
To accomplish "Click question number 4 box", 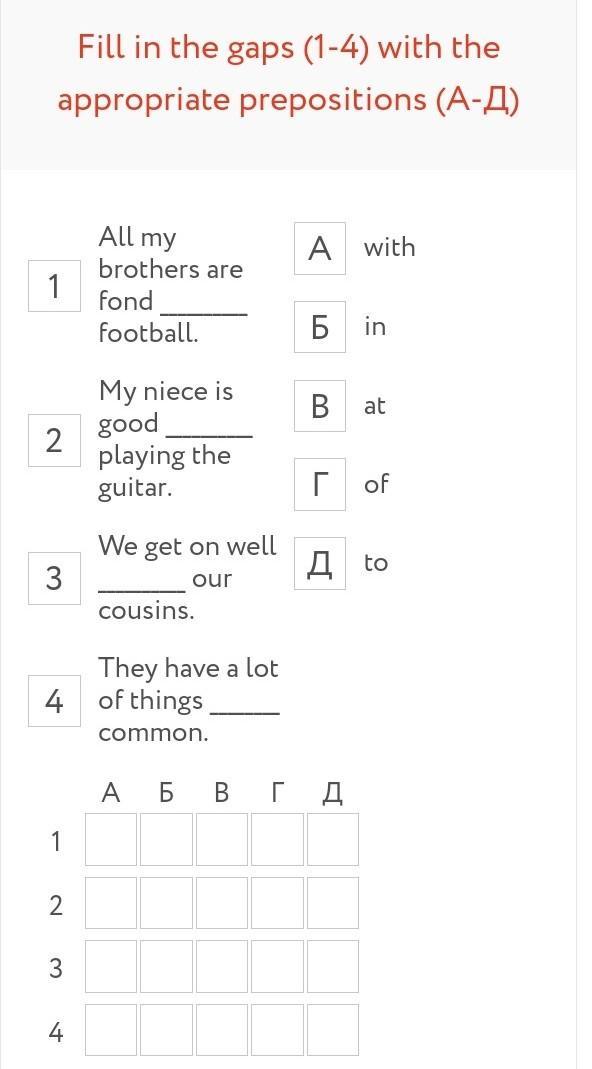I will click(54, 701).
